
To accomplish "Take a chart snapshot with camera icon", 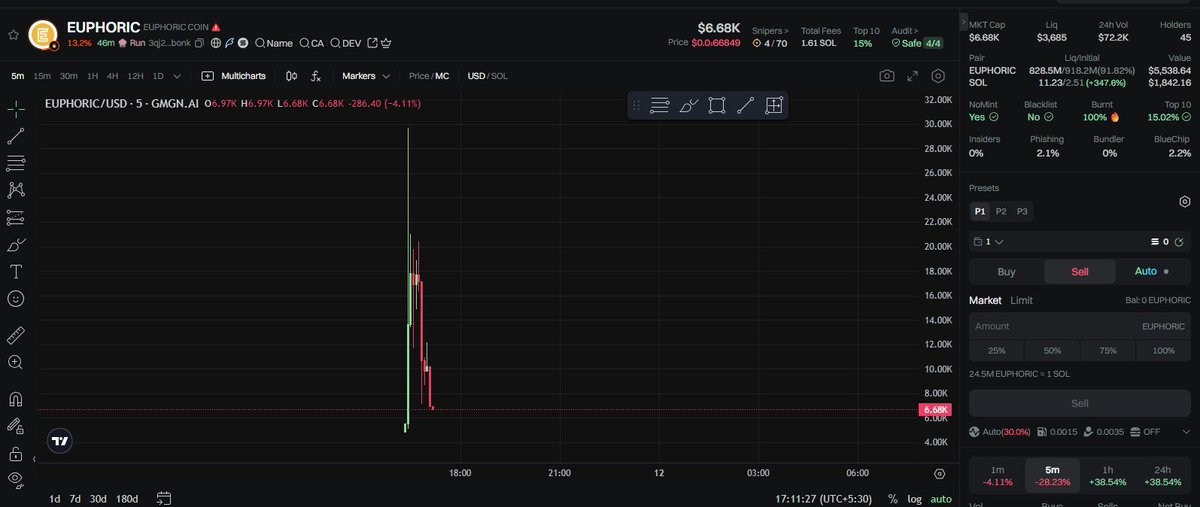I will click(886, 76).
